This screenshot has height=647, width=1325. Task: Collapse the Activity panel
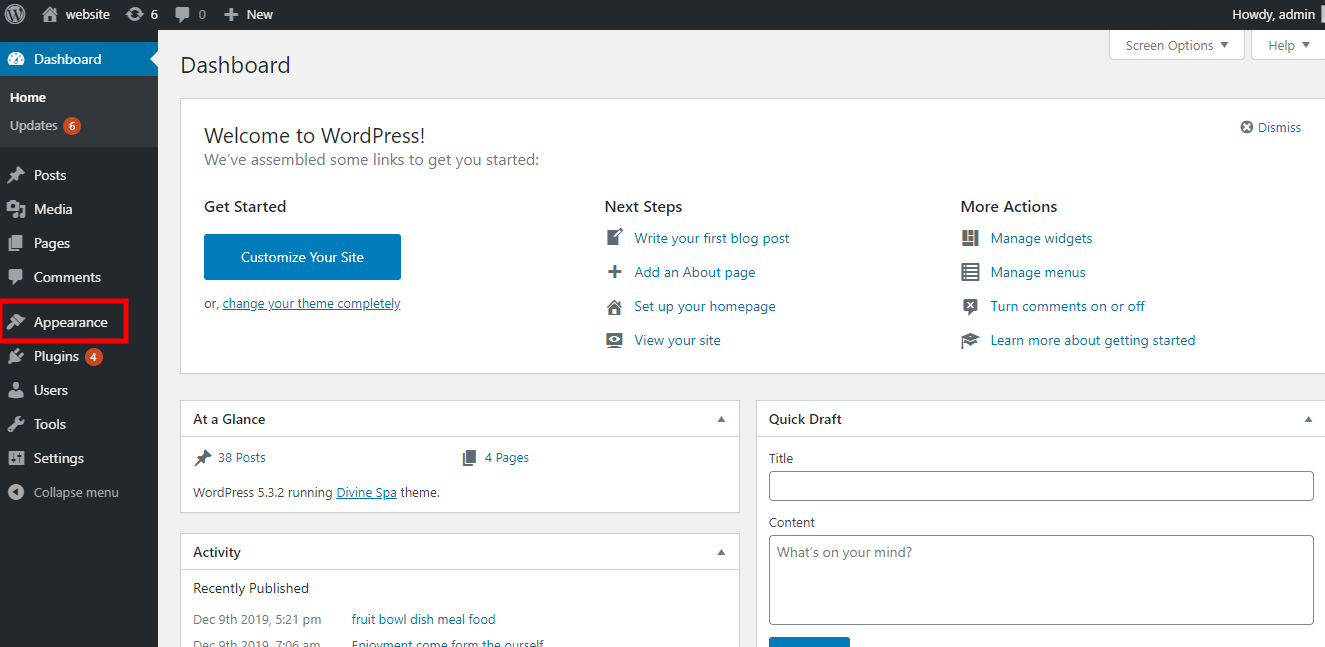click(x=721, y=551)
